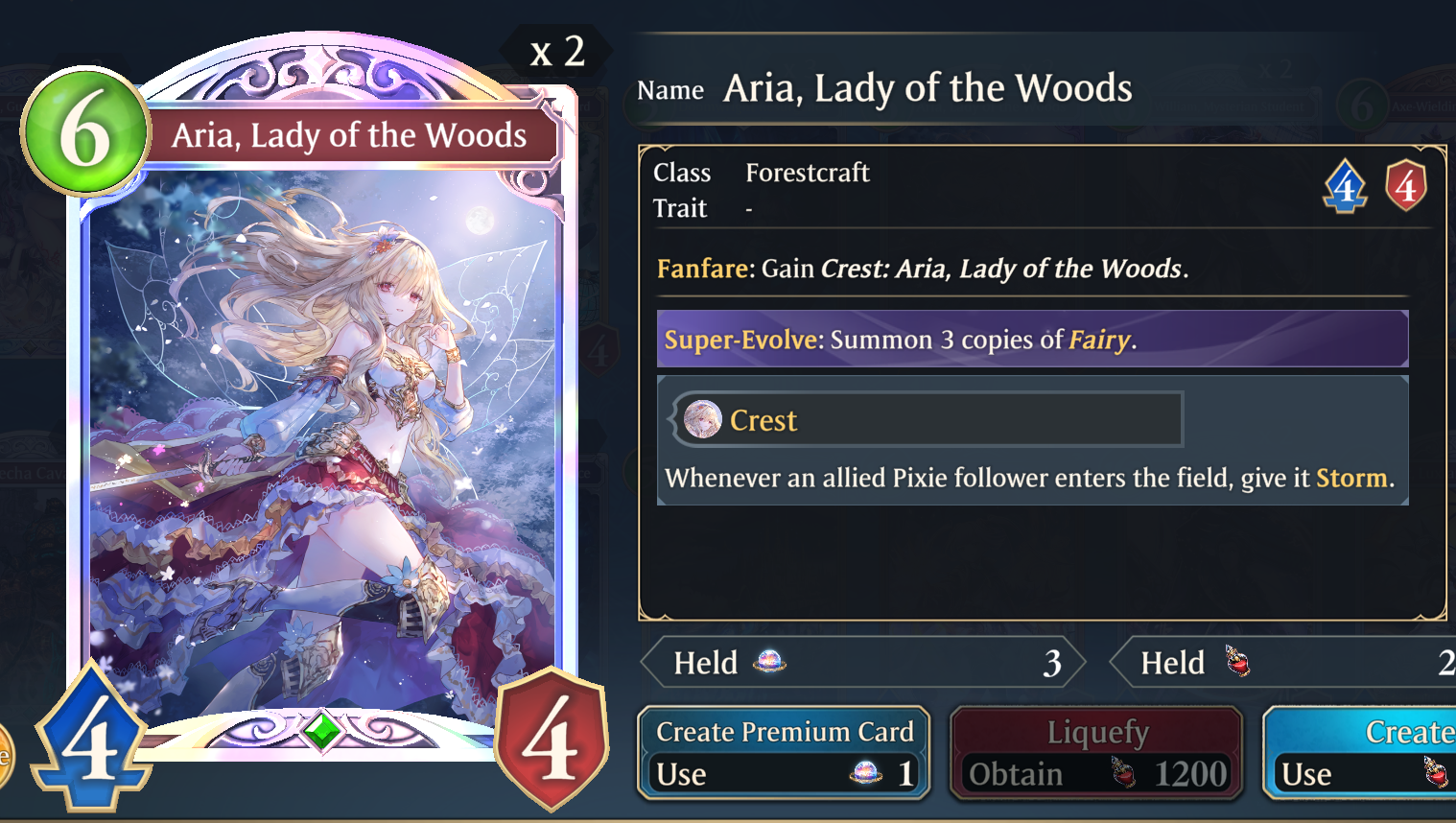This screenshot has width=1456, height=823.
Task: Click the red vial icon beside second Held
Action: tap(1237, 661)
